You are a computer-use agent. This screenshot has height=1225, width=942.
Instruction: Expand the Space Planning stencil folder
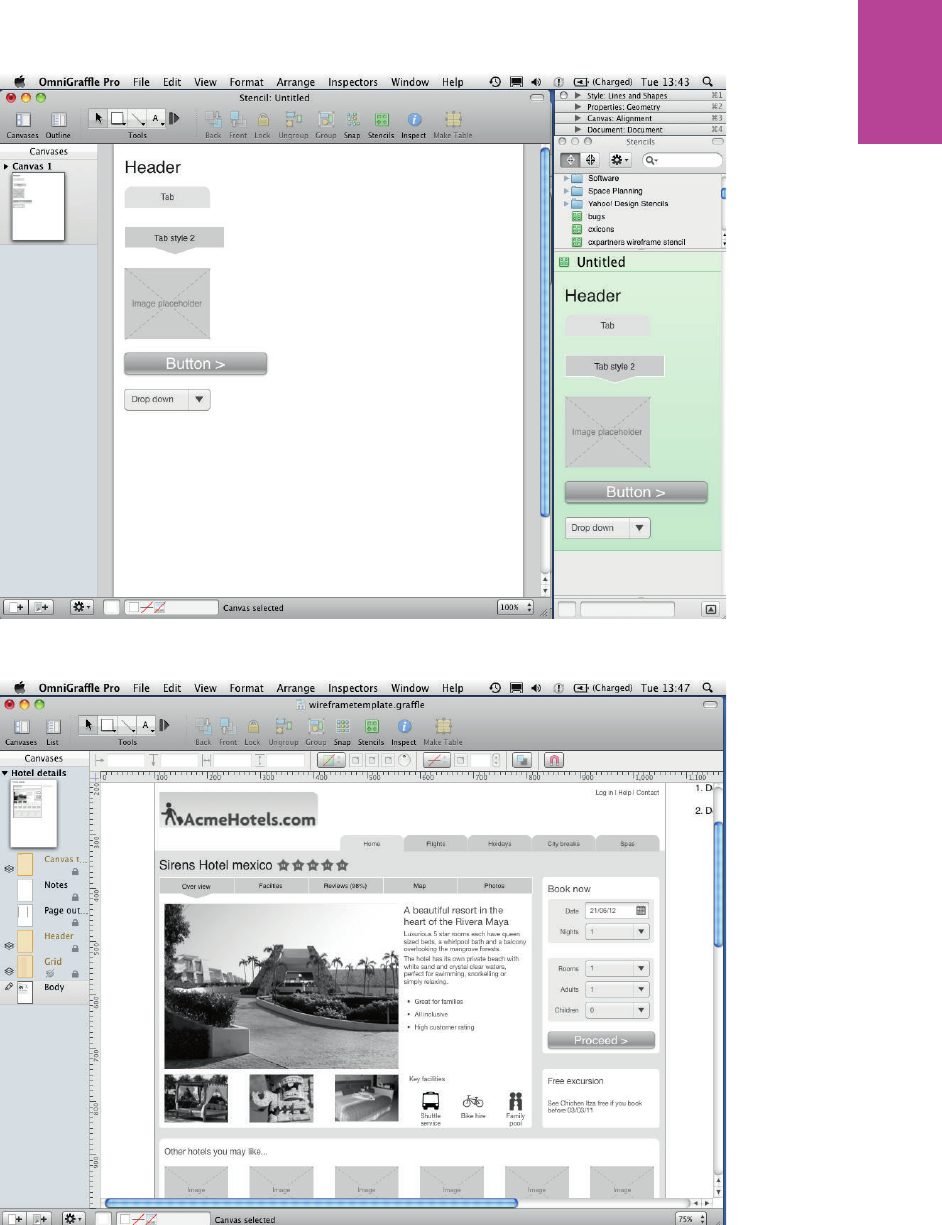[x=567, y=191]
